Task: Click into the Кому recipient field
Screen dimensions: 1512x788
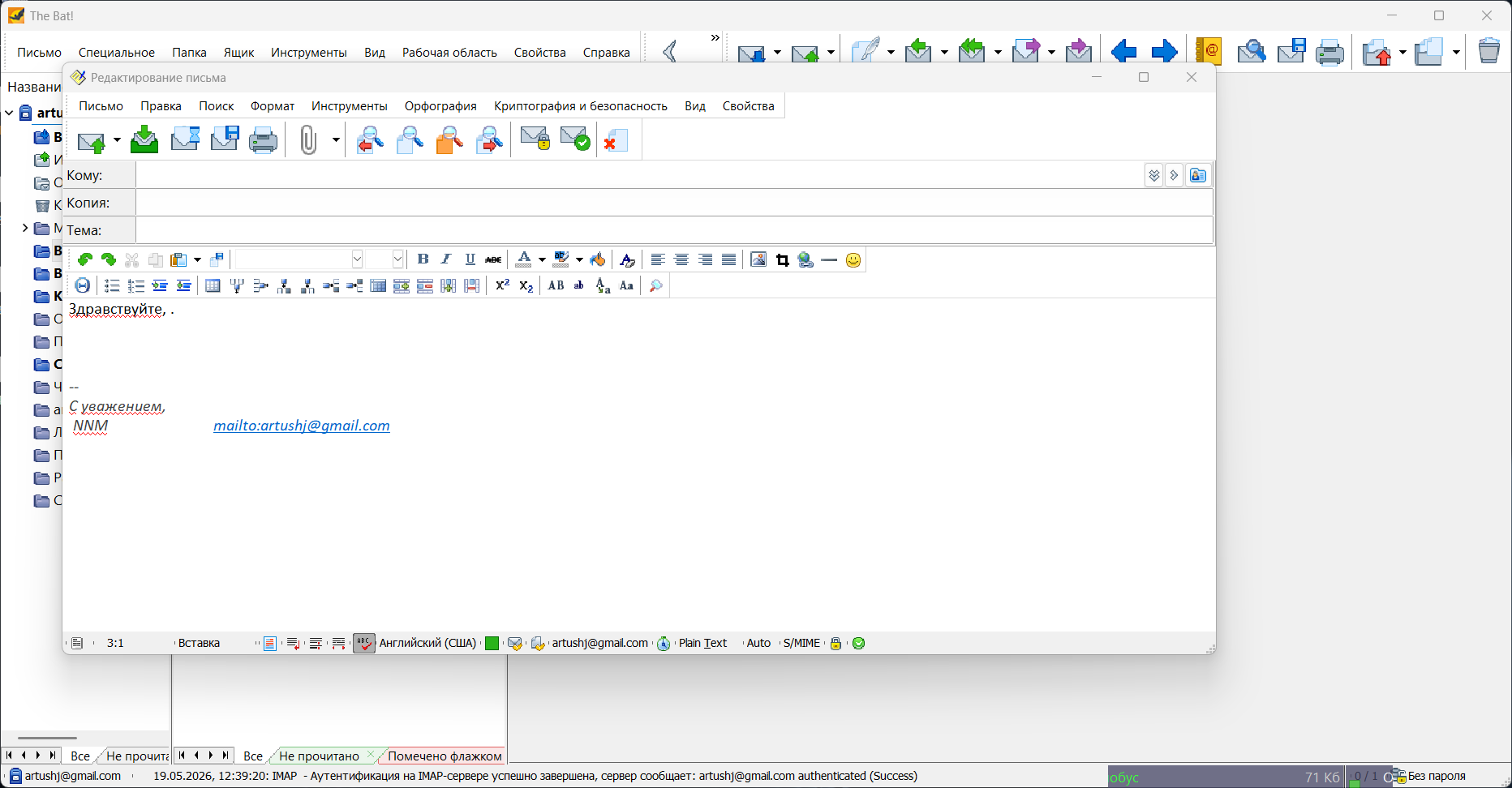Action: (639, 175)
